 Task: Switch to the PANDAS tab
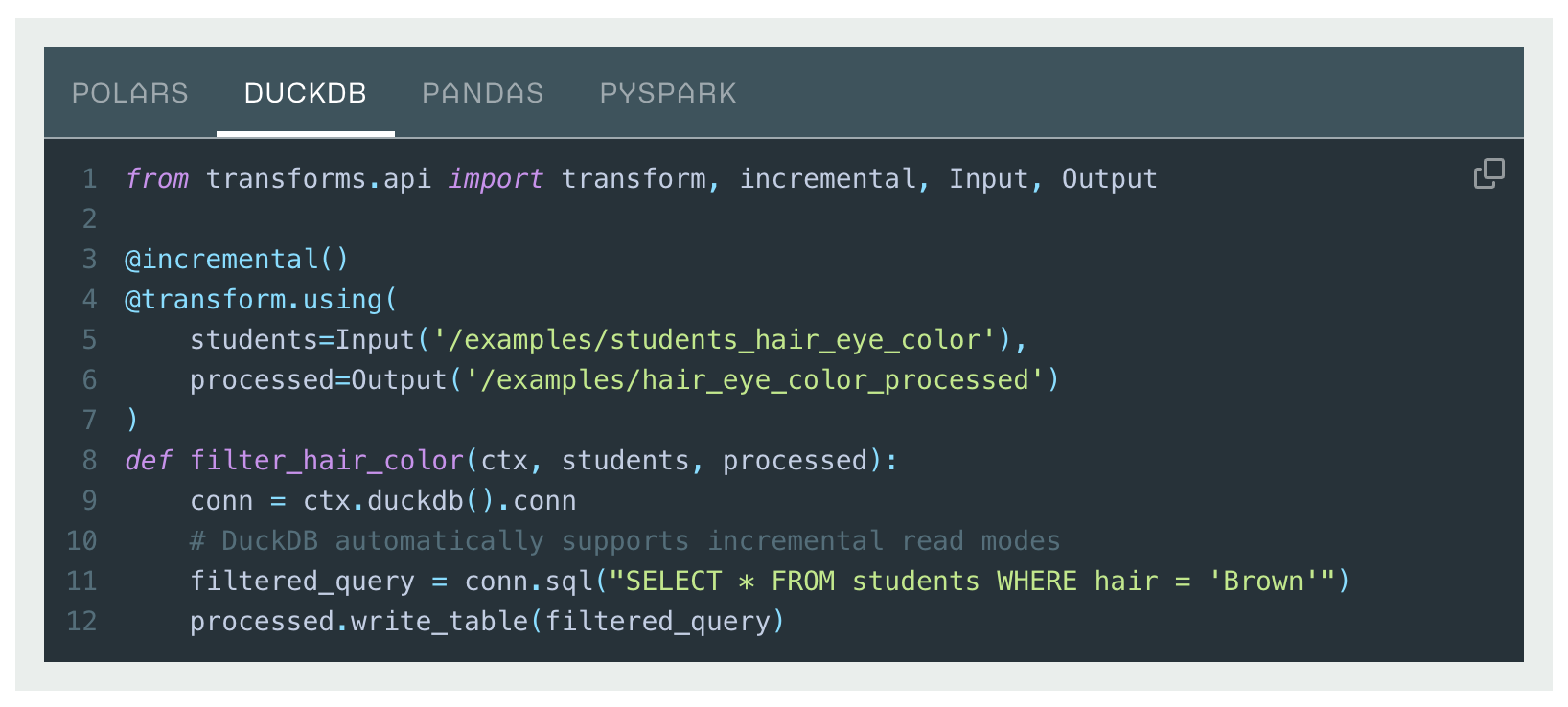pyautogui.click(x=482, y=93)
